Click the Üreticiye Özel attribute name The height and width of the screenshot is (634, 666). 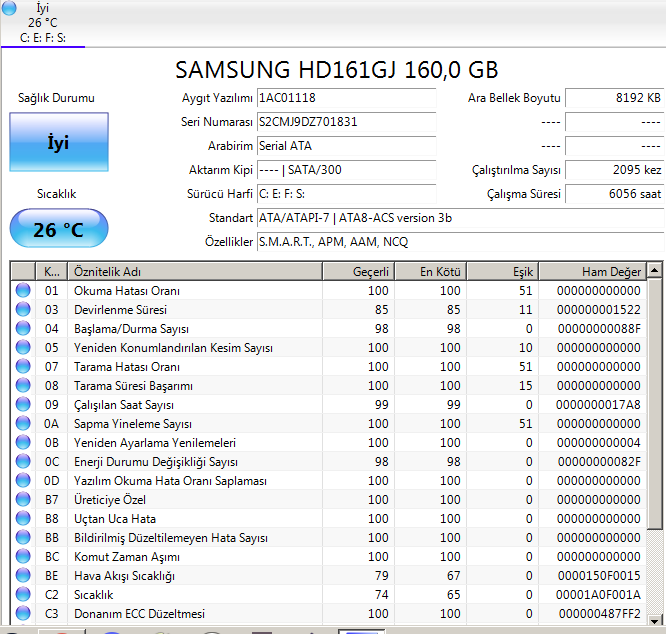[110, 500]
